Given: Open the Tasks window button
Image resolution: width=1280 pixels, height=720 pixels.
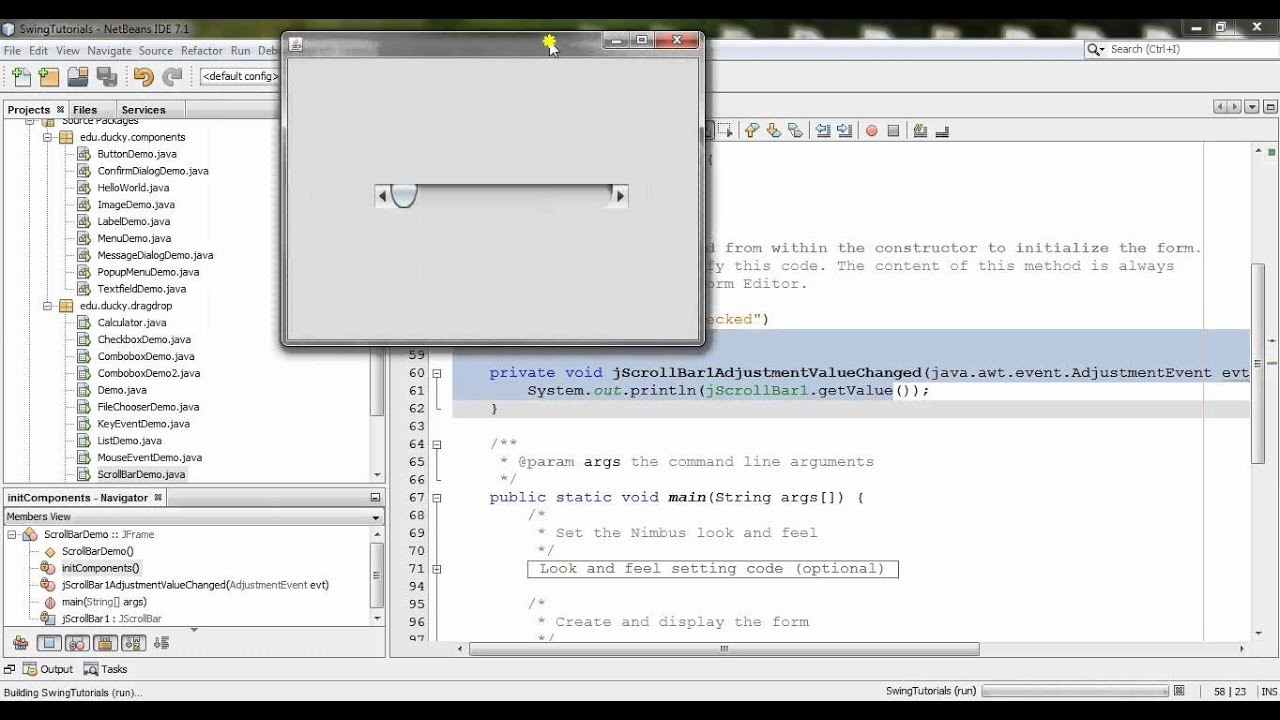Looking at the screenshot, I should (x=105, y=670).
